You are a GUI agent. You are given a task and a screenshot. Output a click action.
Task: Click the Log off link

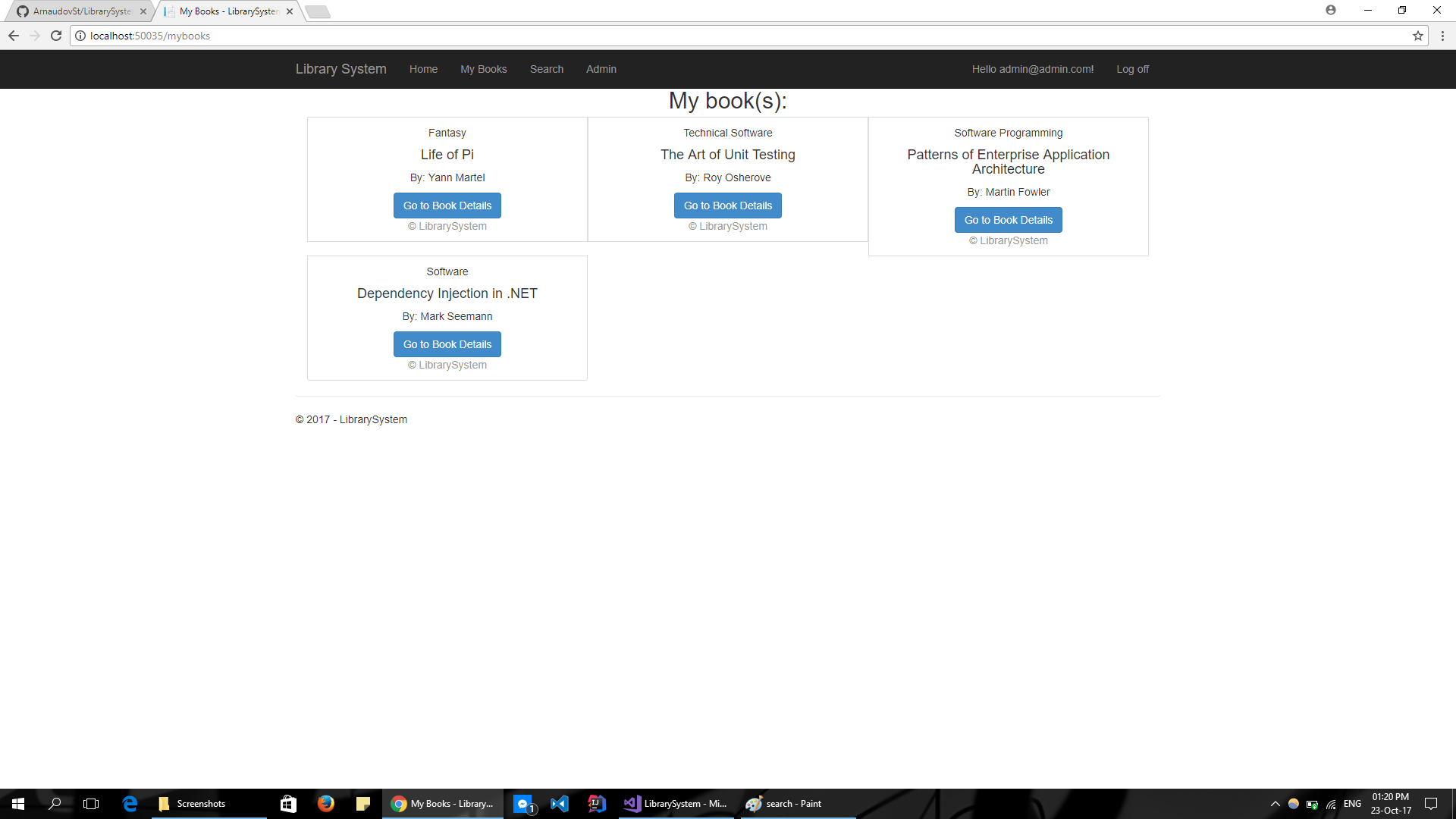[x=1132, y=69]
